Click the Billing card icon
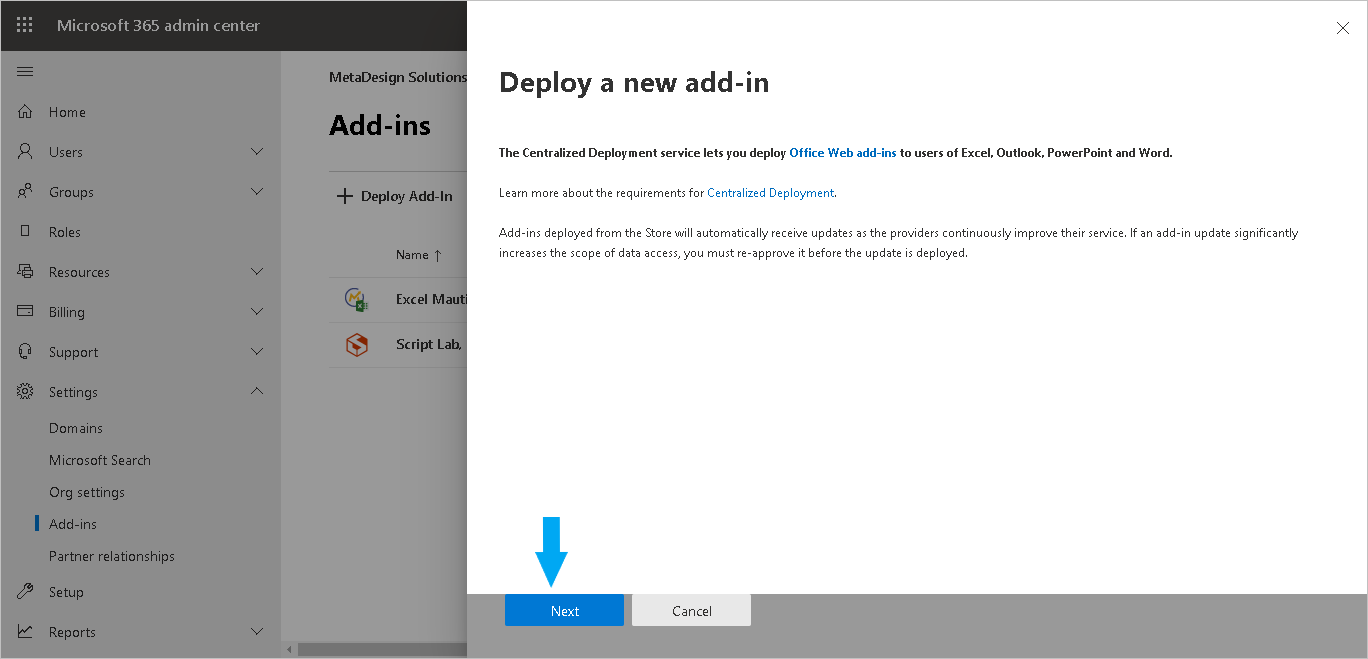 pyautogui.click(x=26, y=312)
